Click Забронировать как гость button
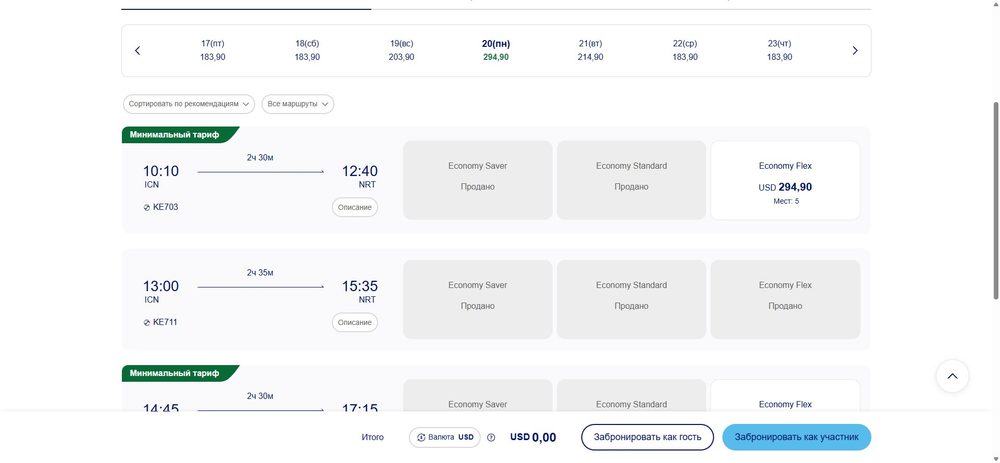The width and height of the screenshot is (1000, 463). (647, 437)
